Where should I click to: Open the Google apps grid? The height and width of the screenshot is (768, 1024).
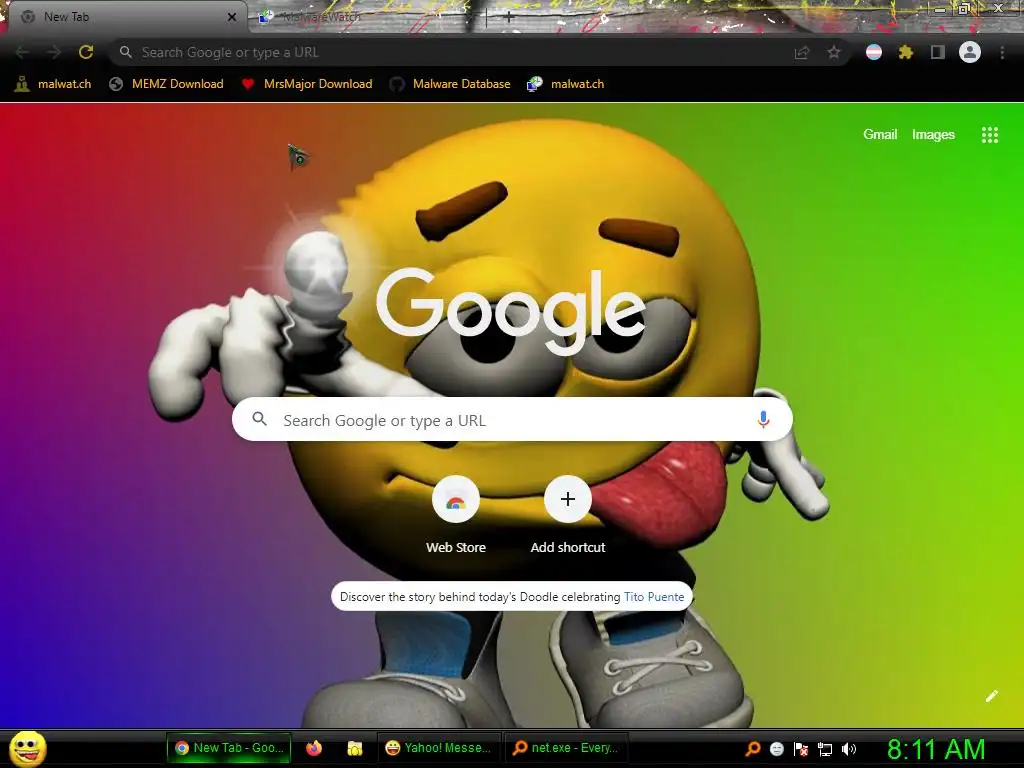click(990, 135)
